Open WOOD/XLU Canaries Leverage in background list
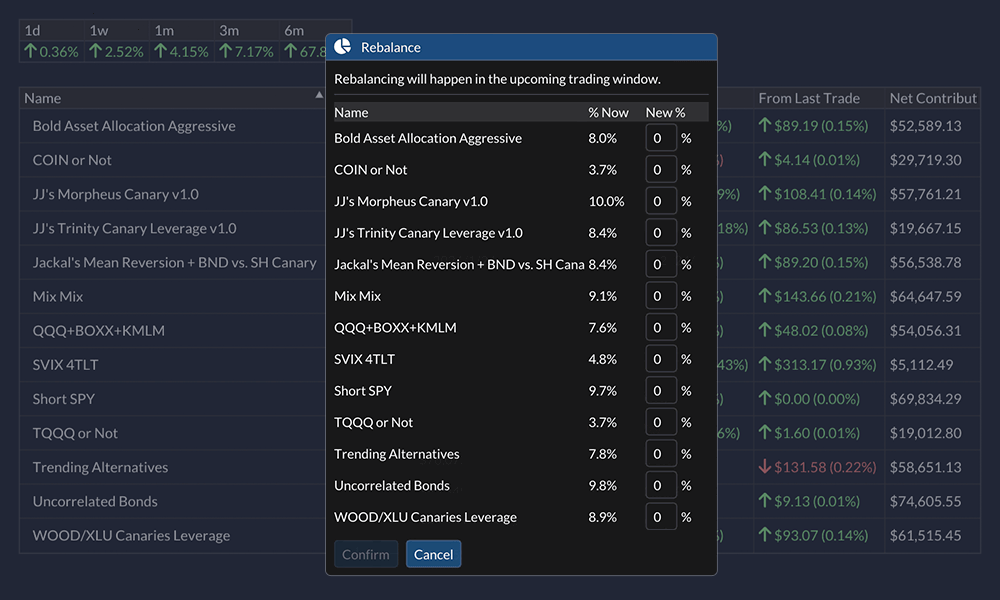Screen dimensions: 1000x600 [x=131, y=535]
